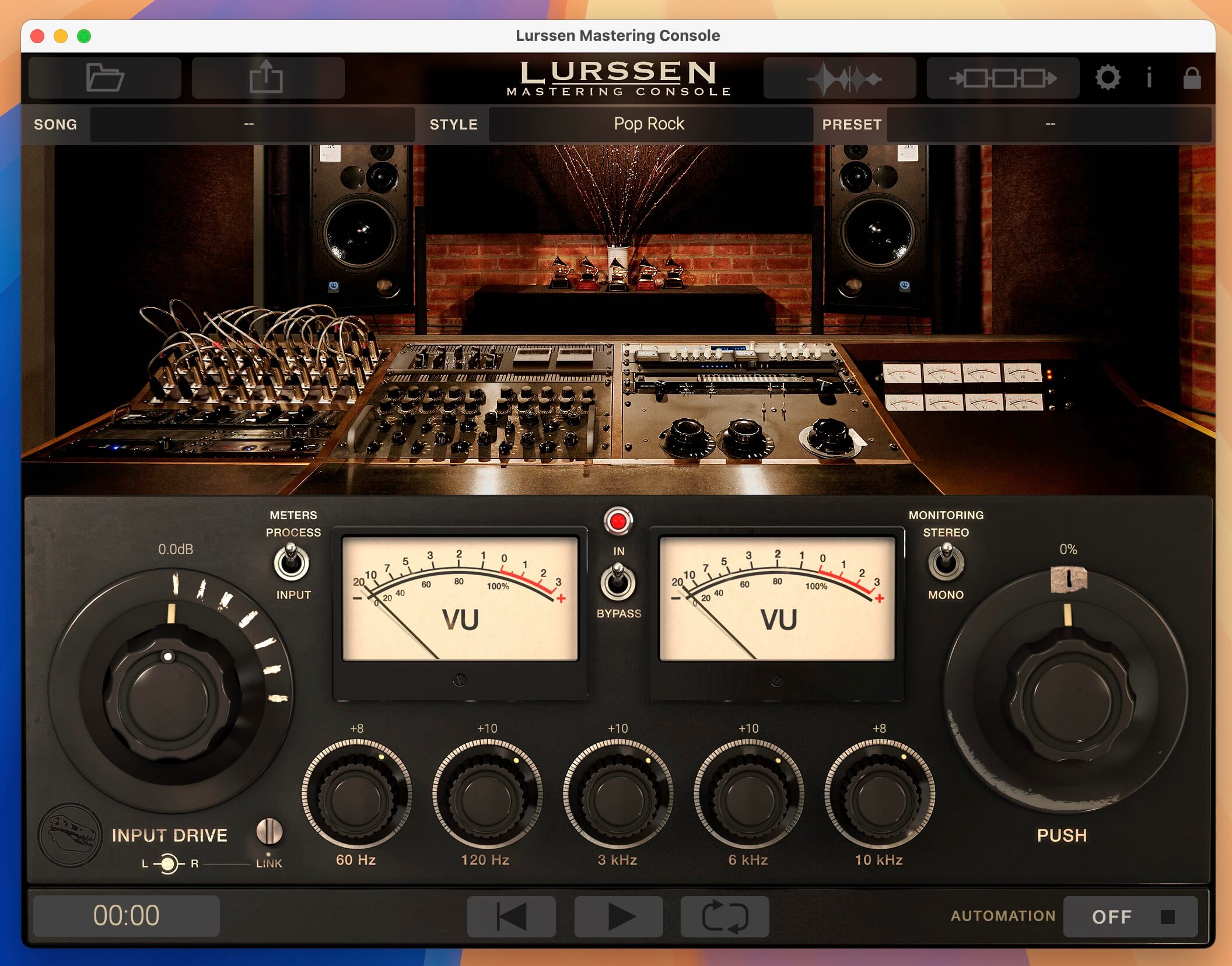Image resolution: width=1232 pixels, height=966 pixels.
Task: Flip the METERS Process/Input switch
Action: click(291, 562)
